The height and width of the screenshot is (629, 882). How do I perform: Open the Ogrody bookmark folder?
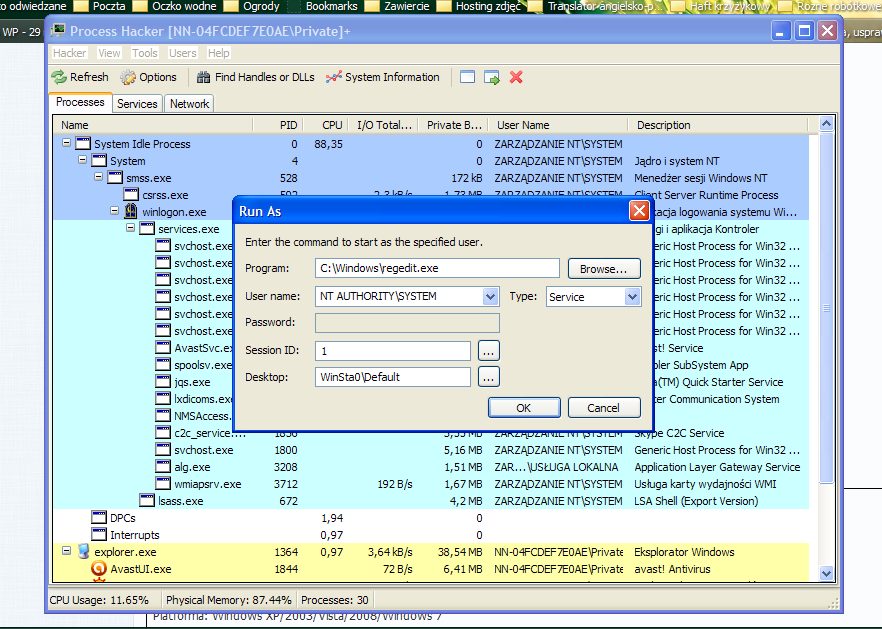(251, 6)
